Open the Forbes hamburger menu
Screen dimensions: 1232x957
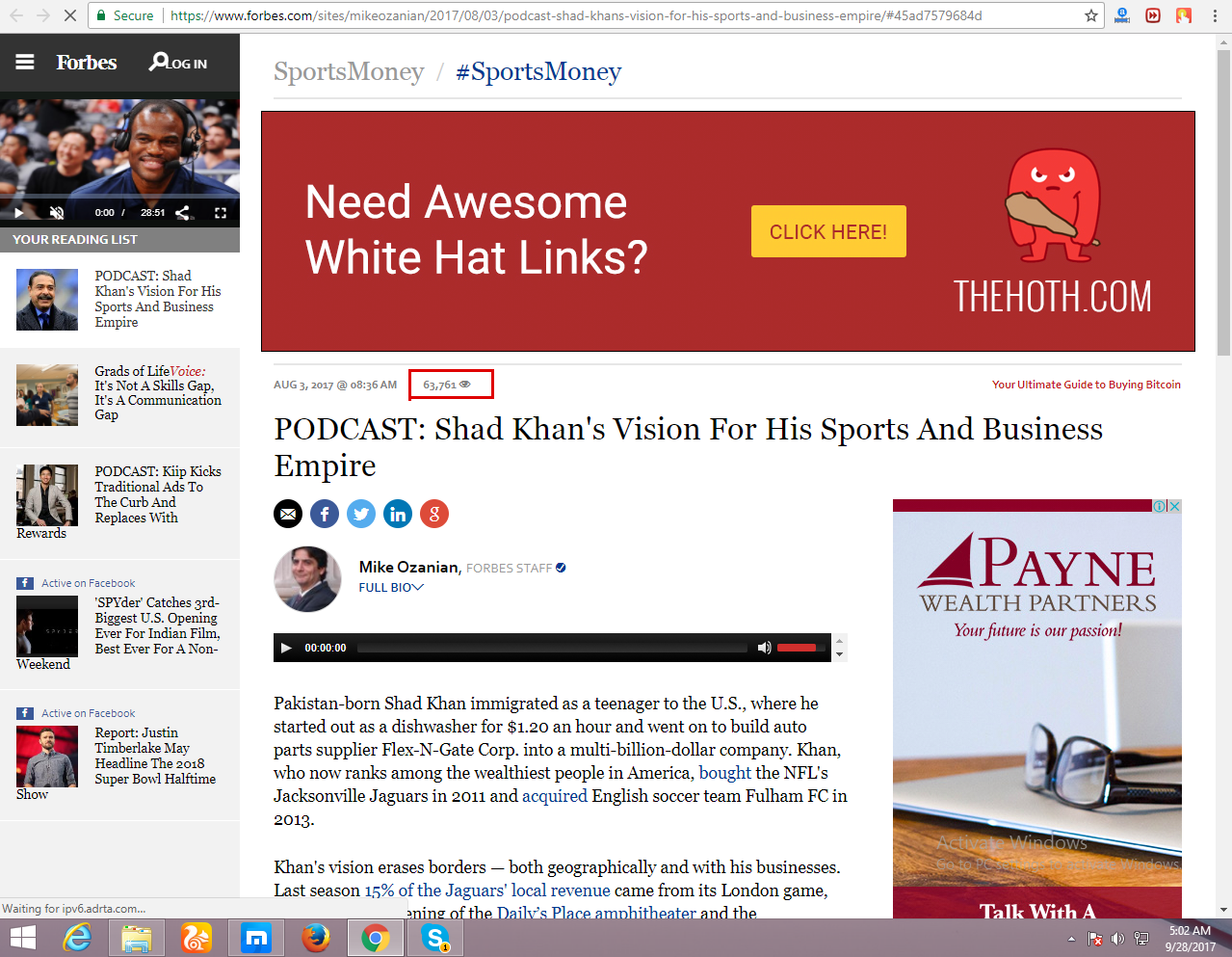click(x=25, y=63)
